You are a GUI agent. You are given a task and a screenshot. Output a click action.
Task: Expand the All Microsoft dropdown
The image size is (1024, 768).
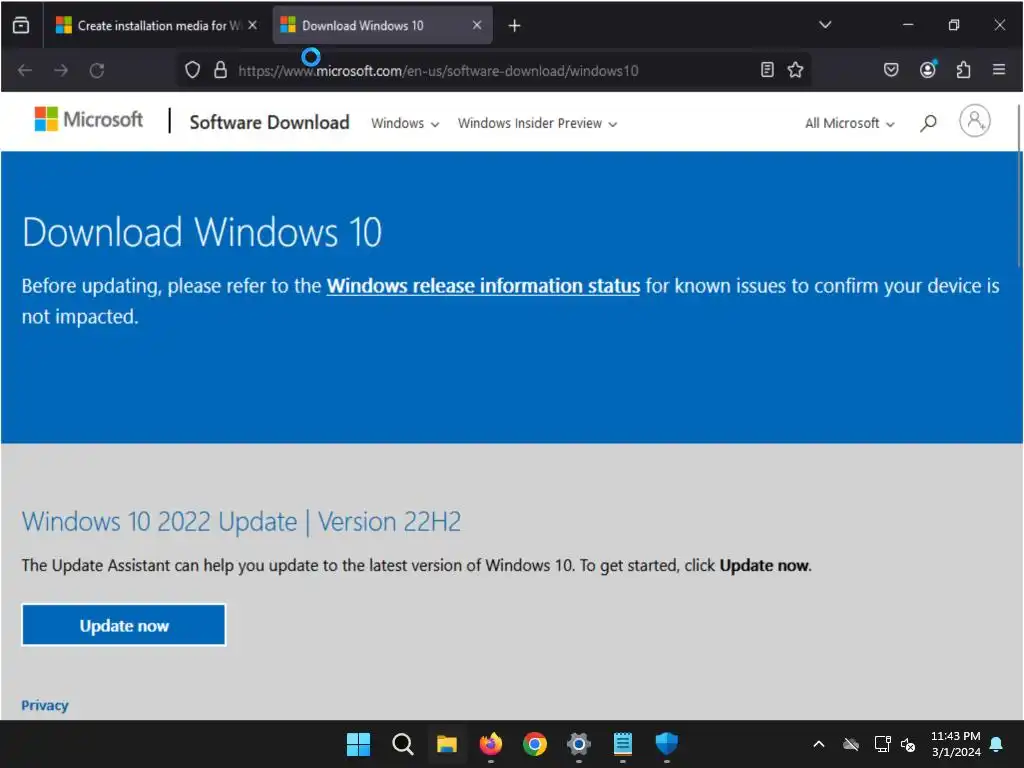(x=849, y=123)
